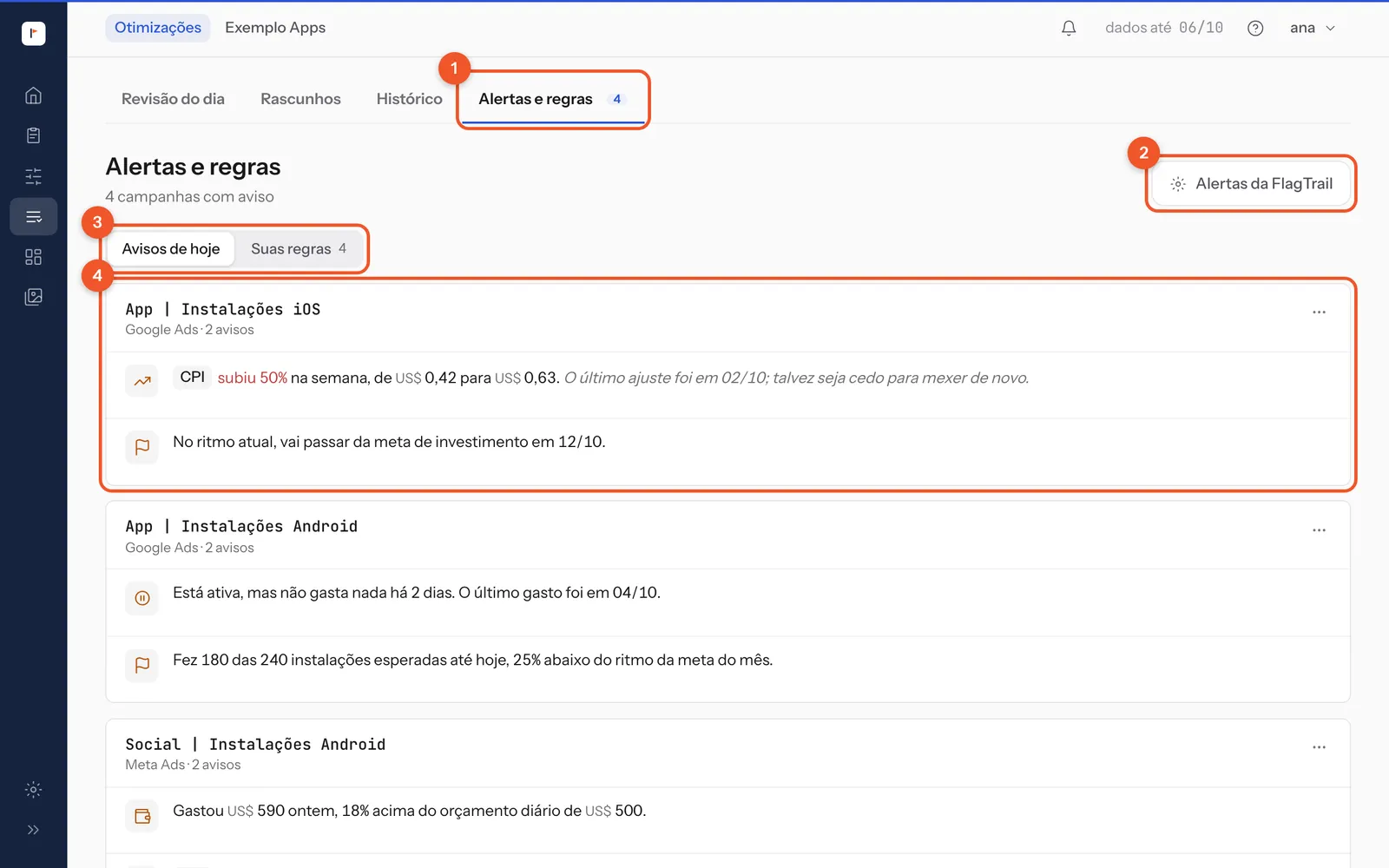Open the ana user menu
Screen dimensions: 1389x868
pos(1312,28)
